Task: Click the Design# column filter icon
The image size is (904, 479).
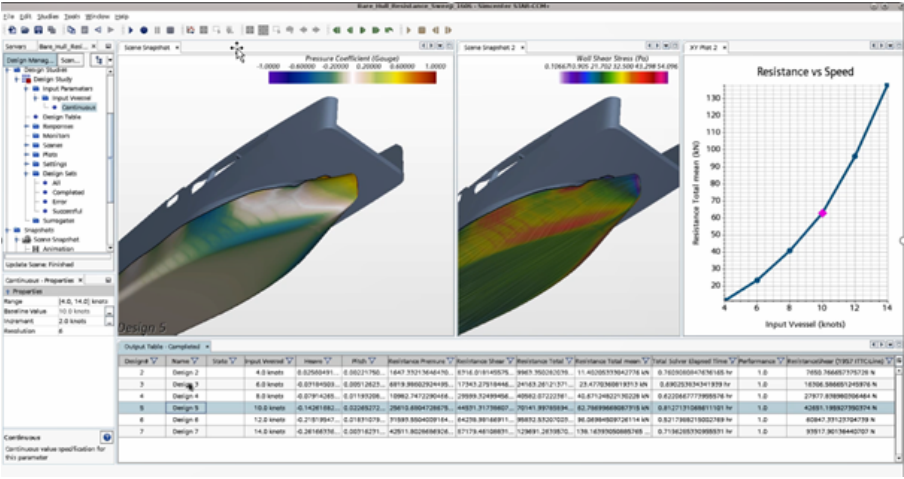Action: point(154,361)
